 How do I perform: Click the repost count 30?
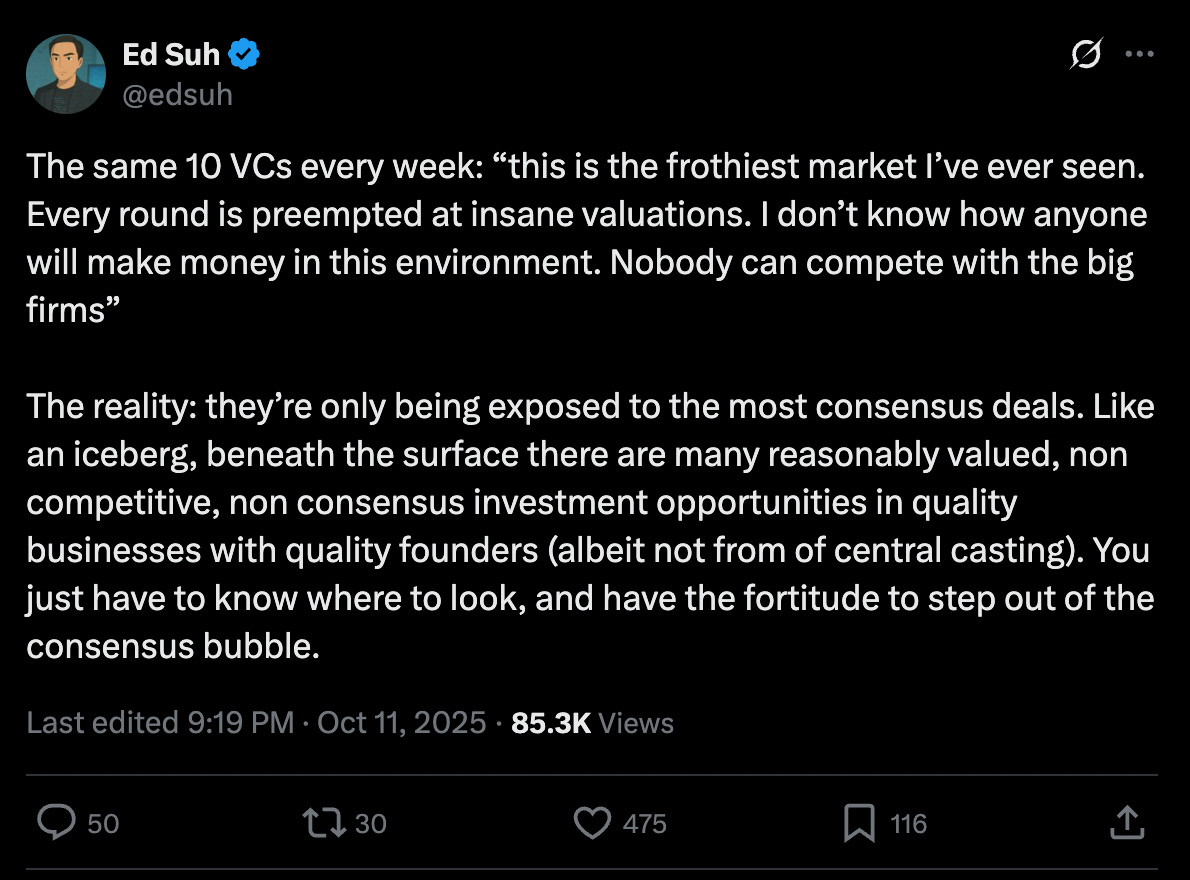[x=370, y=823]
